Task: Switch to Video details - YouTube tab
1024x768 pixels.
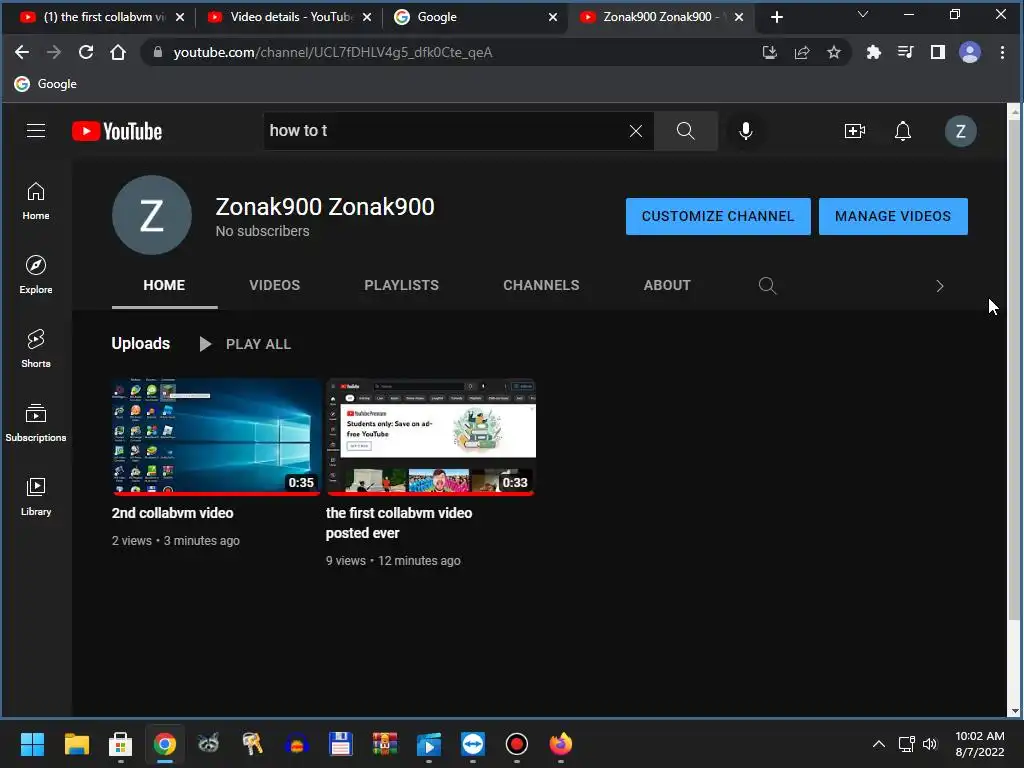Action: pos(281,17)
